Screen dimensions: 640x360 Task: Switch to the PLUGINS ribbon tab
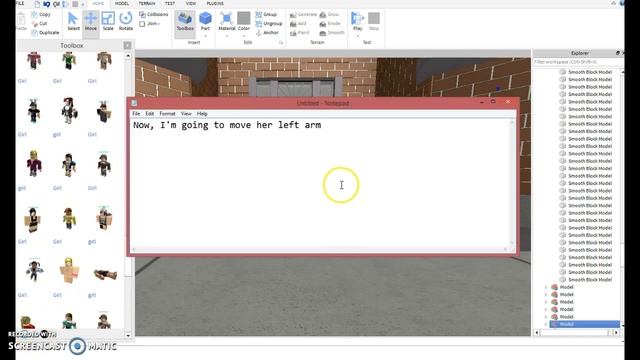pos(215,3)
